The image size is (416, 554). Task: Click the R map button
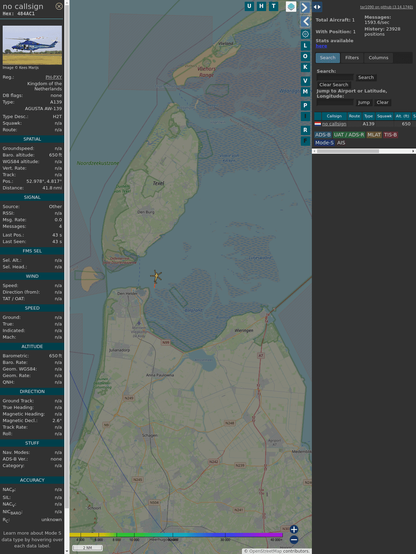305,130
